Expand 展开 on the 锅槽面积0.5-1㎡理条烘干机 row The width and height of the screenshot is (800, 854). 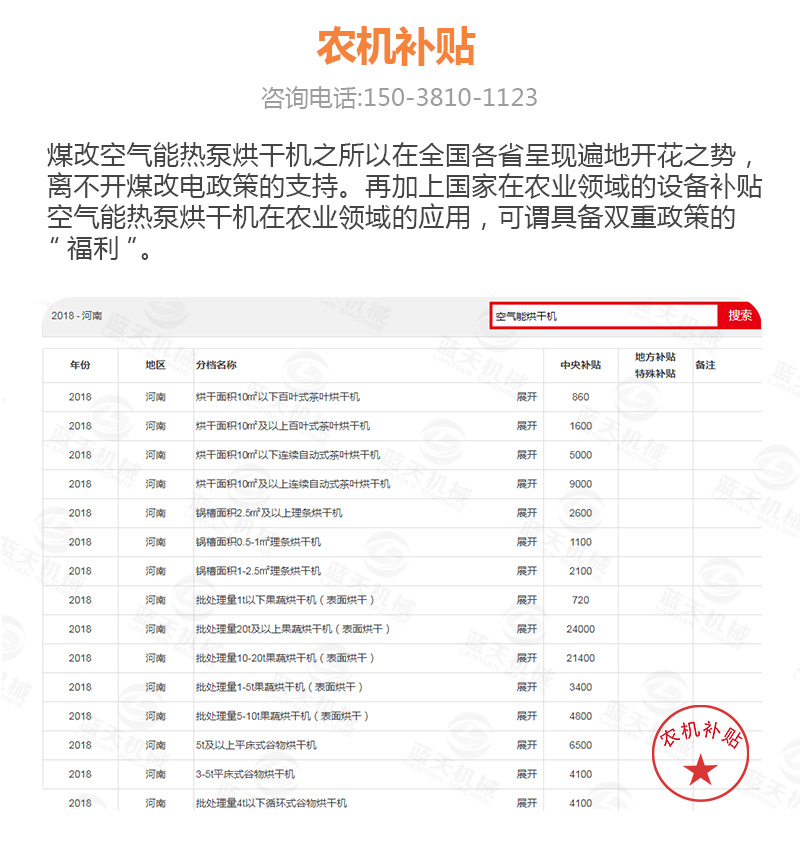526,542
